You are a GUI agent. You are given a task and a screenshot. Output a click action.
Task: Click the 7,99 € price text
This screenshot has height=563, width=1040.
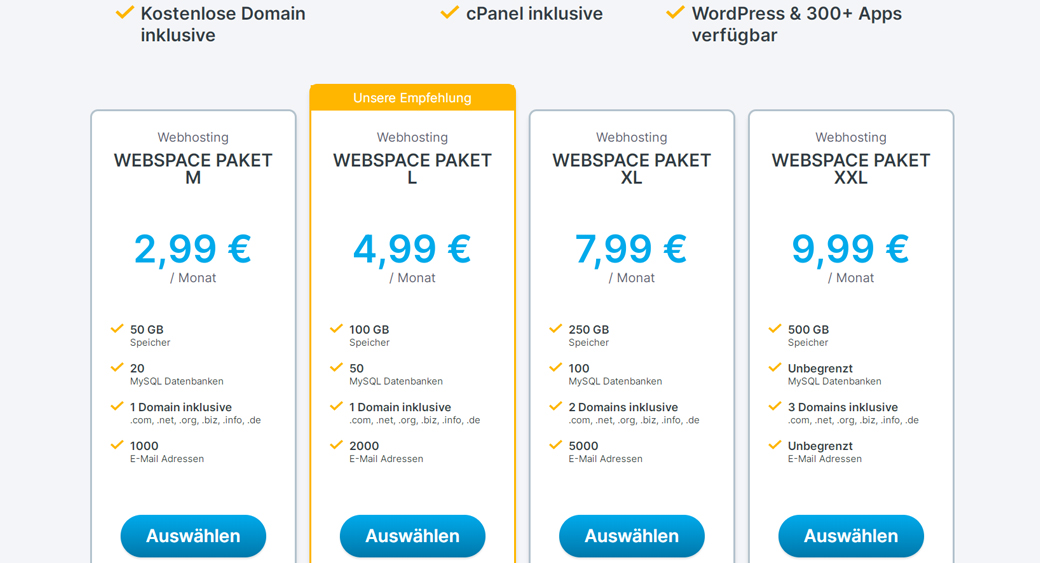pyautogui.click(x=631, y=249)
